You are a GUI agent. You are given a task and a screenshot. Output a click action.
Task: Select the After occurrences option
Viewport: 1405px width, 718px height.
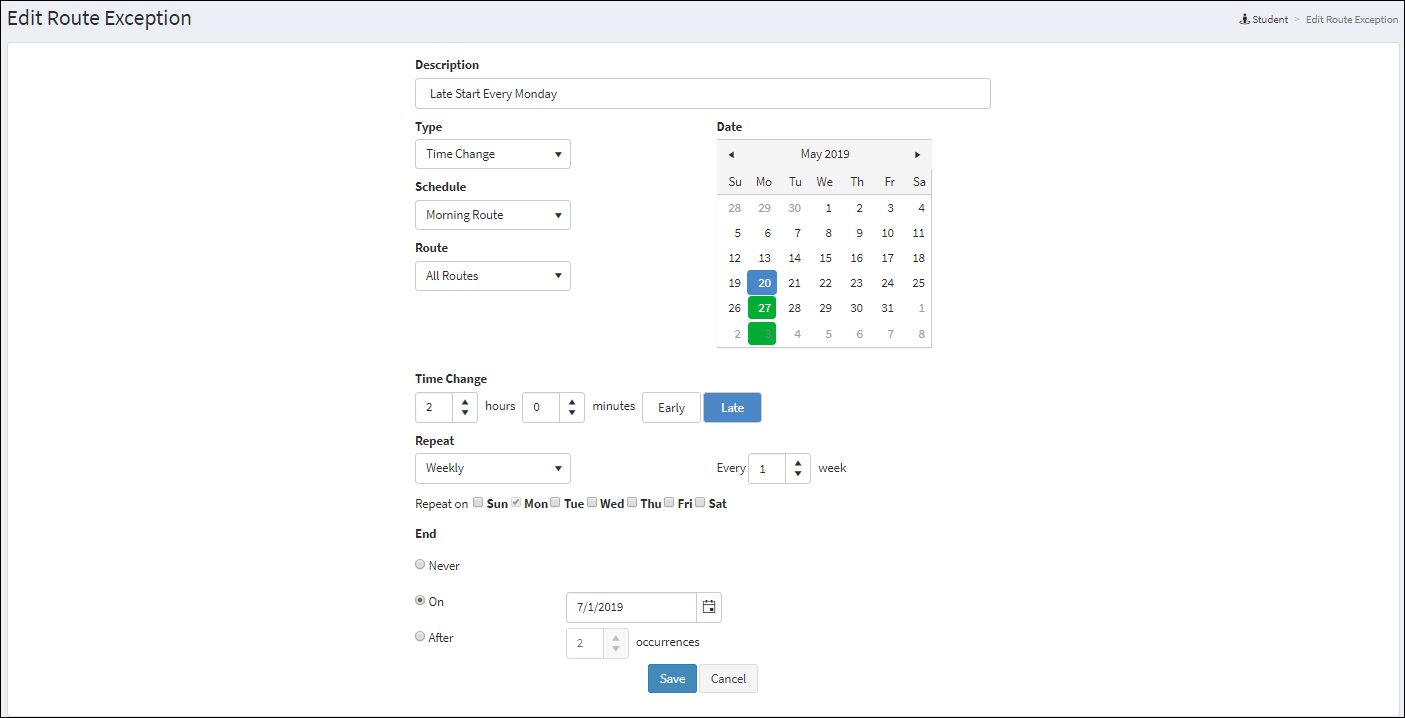pyautogui.click(x=420, y=636)
